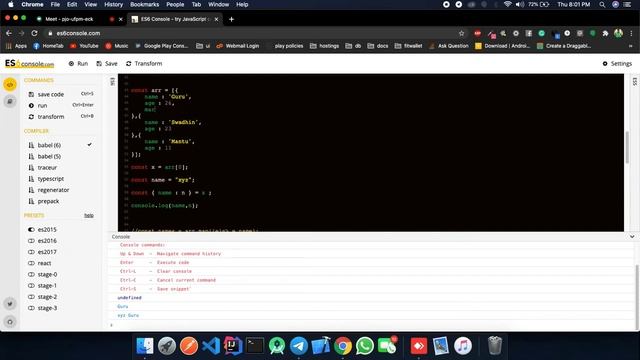Open IntelliJ IDEA from the dock
Image resolution: width=640 pixels, height=360 pixels.
point(233,346)
